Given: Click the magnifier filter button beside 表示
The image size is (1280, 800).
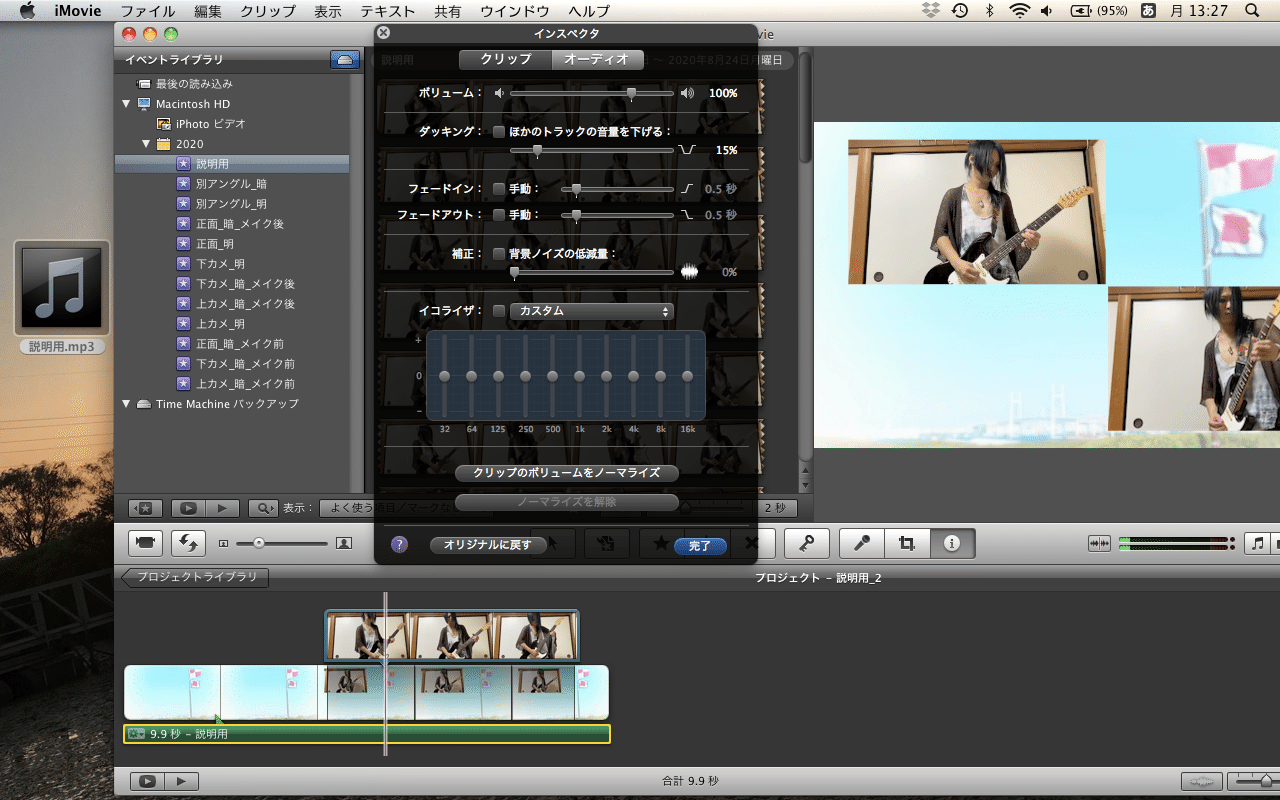Looking at the screenshot, I should point(263,508).
